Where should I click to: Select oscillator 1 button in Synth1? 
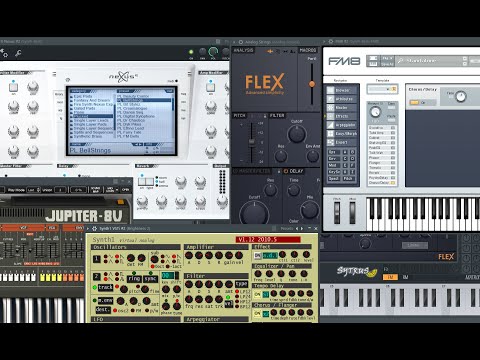click(97, 259)
